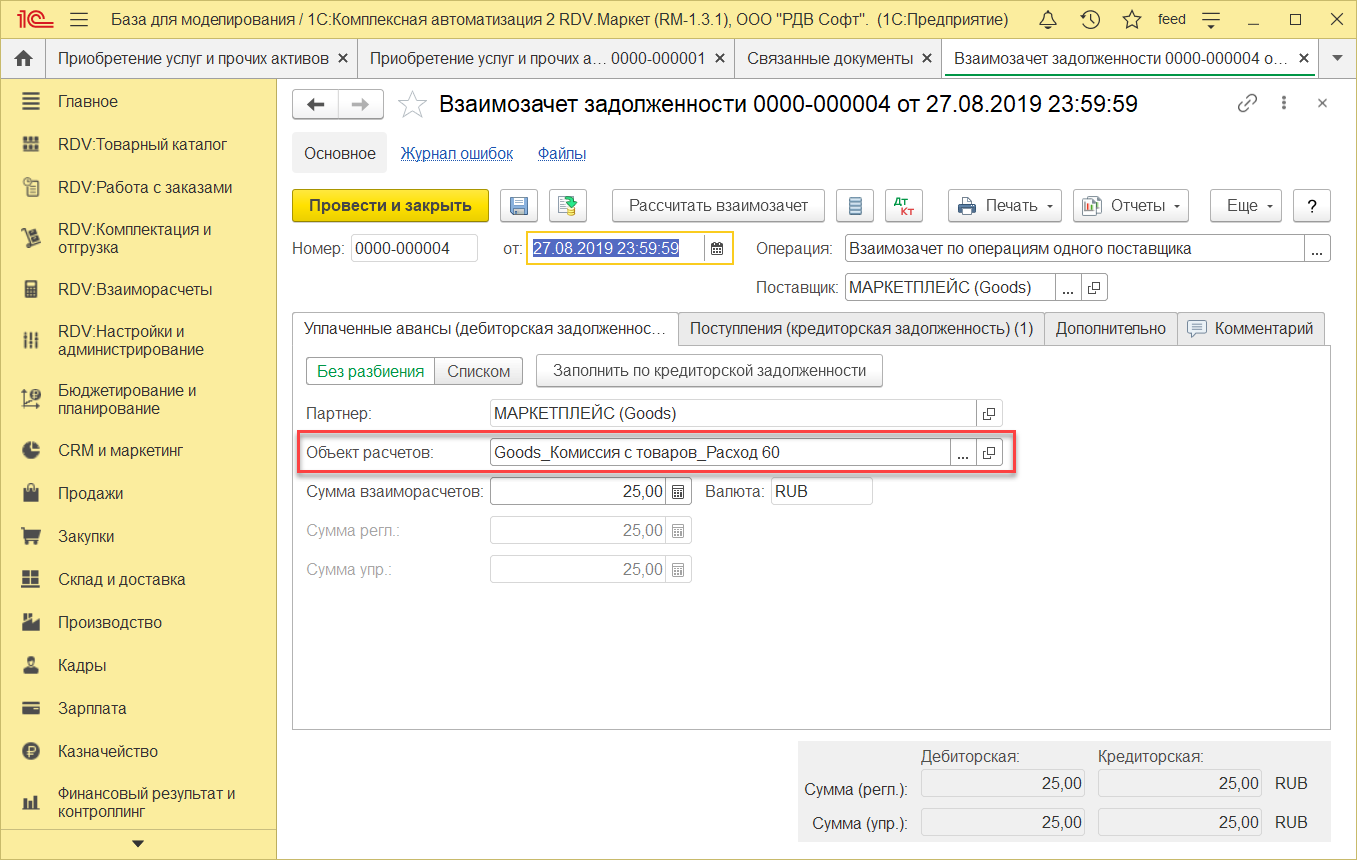Click the document structure list icon
Screen dimensions: 1357x860
[x=854, y=206]
